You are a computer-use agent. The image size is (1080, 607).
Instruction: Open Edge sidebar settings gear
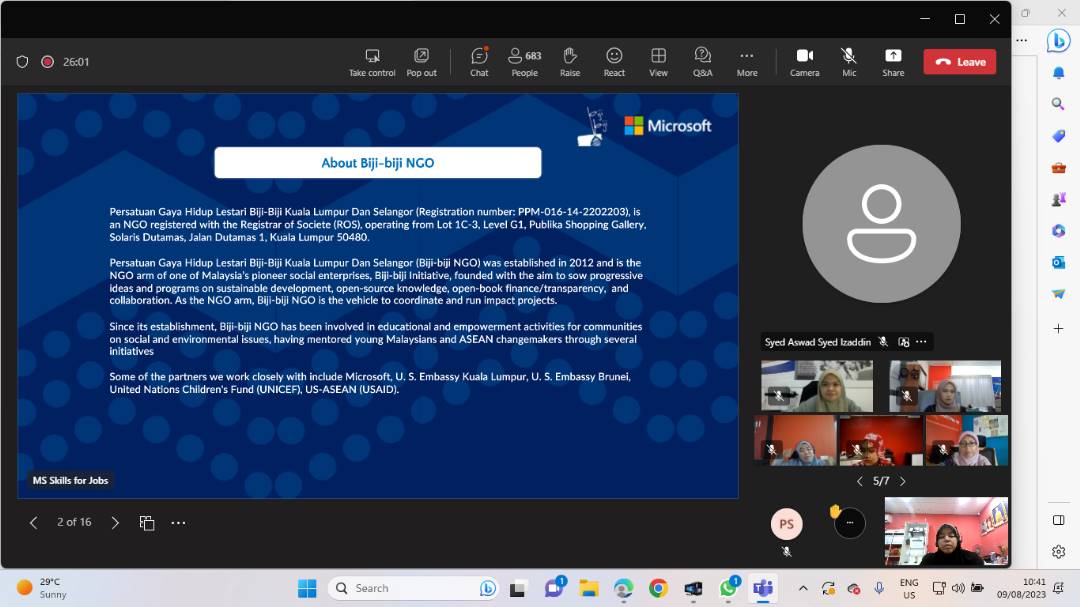coord(1059,552)
